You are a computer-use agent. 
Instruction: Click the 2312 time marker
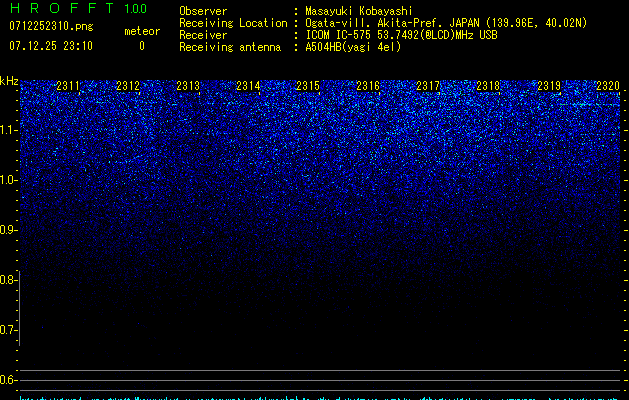click(128, 85)
